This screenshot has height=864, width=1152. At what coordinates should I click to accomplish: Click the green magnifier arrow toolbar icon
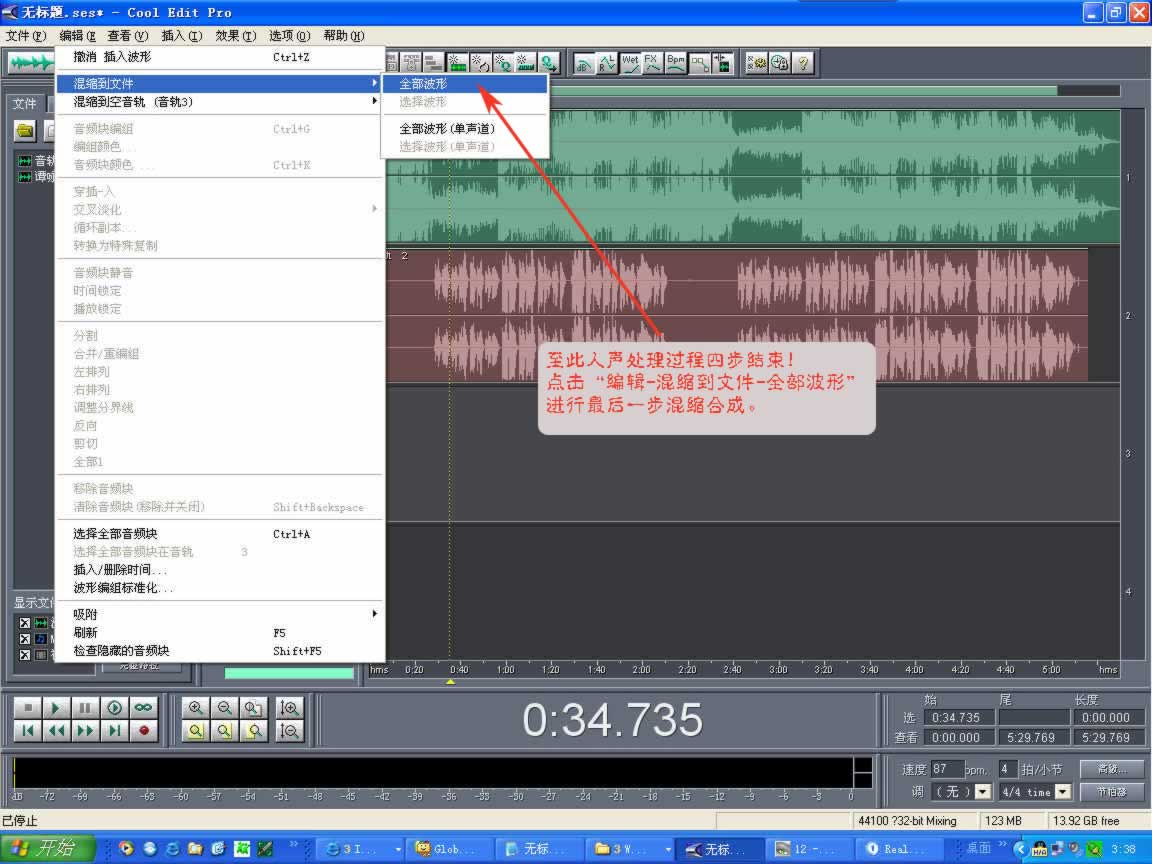point(549,64)
